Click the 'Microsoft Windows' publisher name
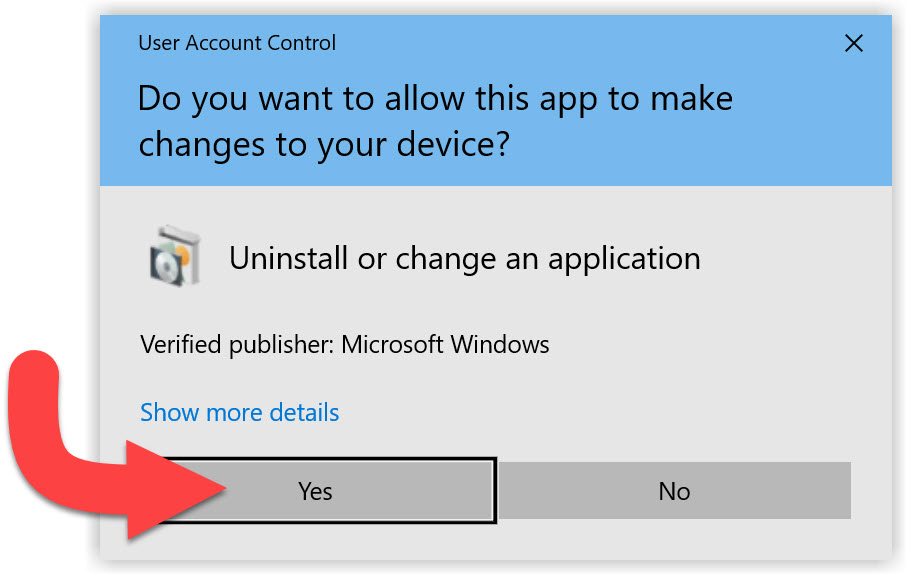Screen dimensions: 910x575 tap(446, 345)
